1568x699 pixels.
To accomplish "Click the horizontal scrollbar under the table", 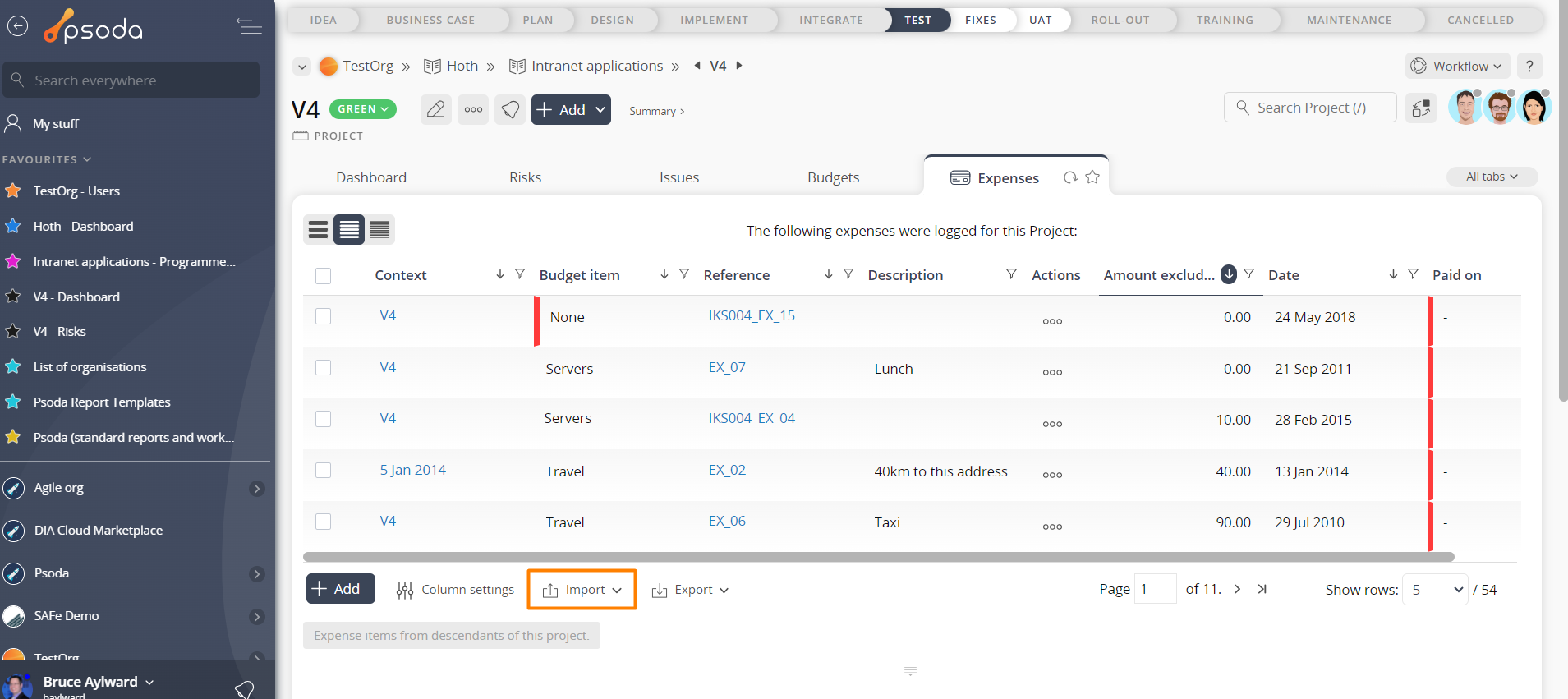I will point(879,557).
